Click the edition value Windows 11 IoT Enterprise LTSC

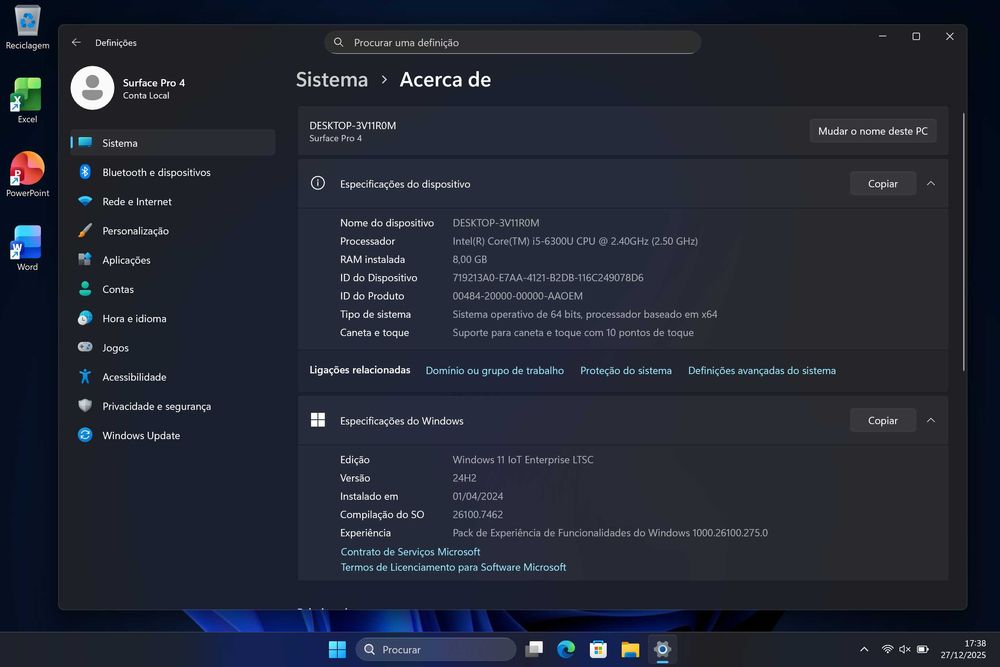[522, 460]
